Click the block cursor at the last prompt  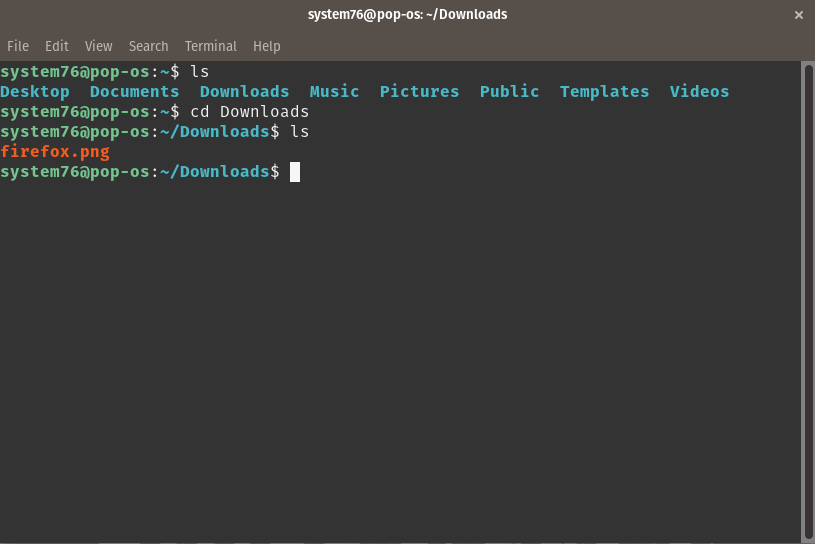coord(295,172)
